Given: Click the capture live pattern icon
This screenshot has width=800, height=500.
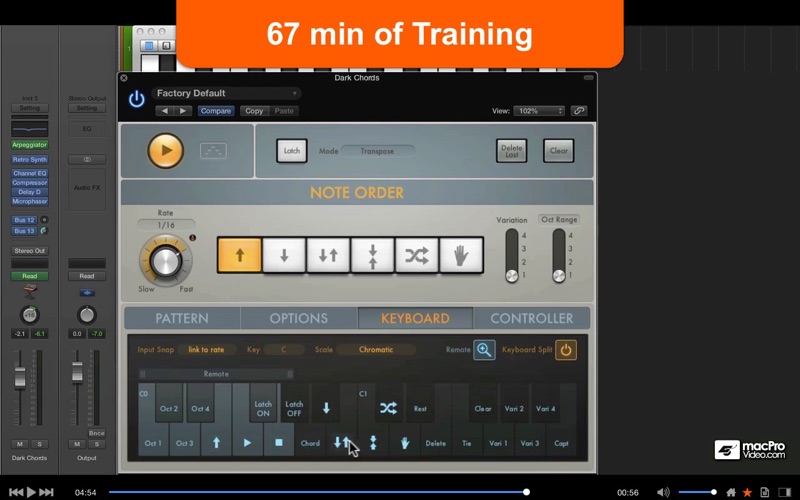Looking at the screenshot, I should pos(213,151).
